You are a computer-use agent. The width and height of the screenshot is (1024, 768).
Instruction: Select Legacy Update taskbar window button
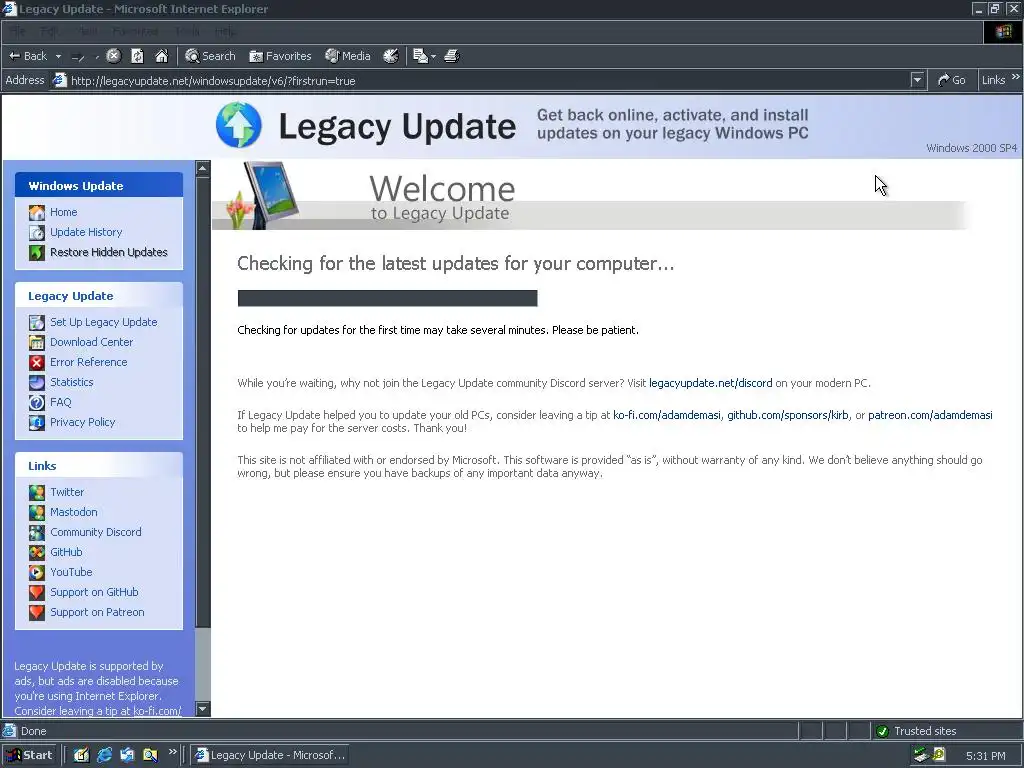pyautogui.click(x=270, y=755)
